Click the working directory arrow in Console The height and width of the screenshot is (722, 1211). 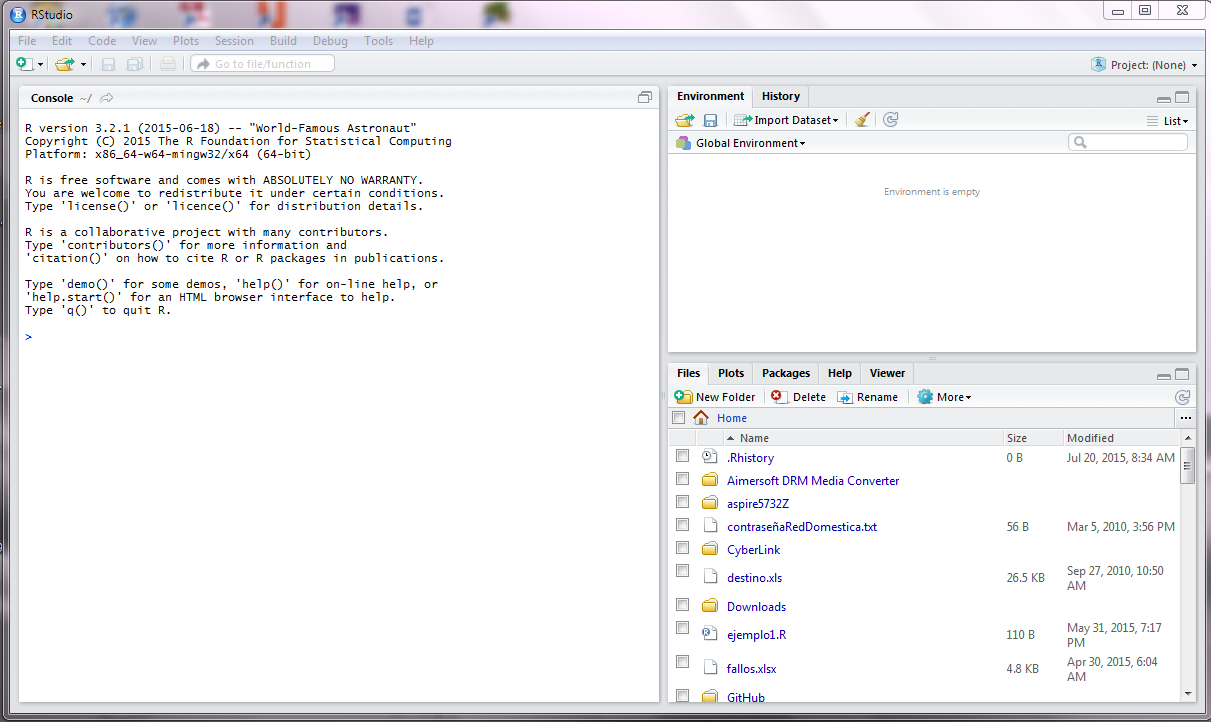tap(107, 98)
